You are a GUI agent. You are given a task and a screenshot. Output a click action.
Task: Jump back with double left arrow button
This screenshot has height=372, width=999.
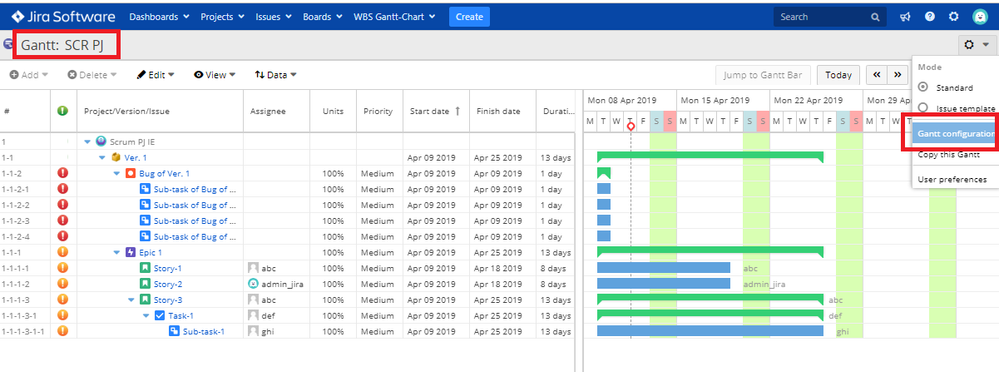pyautogui.click(x=877, y=75)
